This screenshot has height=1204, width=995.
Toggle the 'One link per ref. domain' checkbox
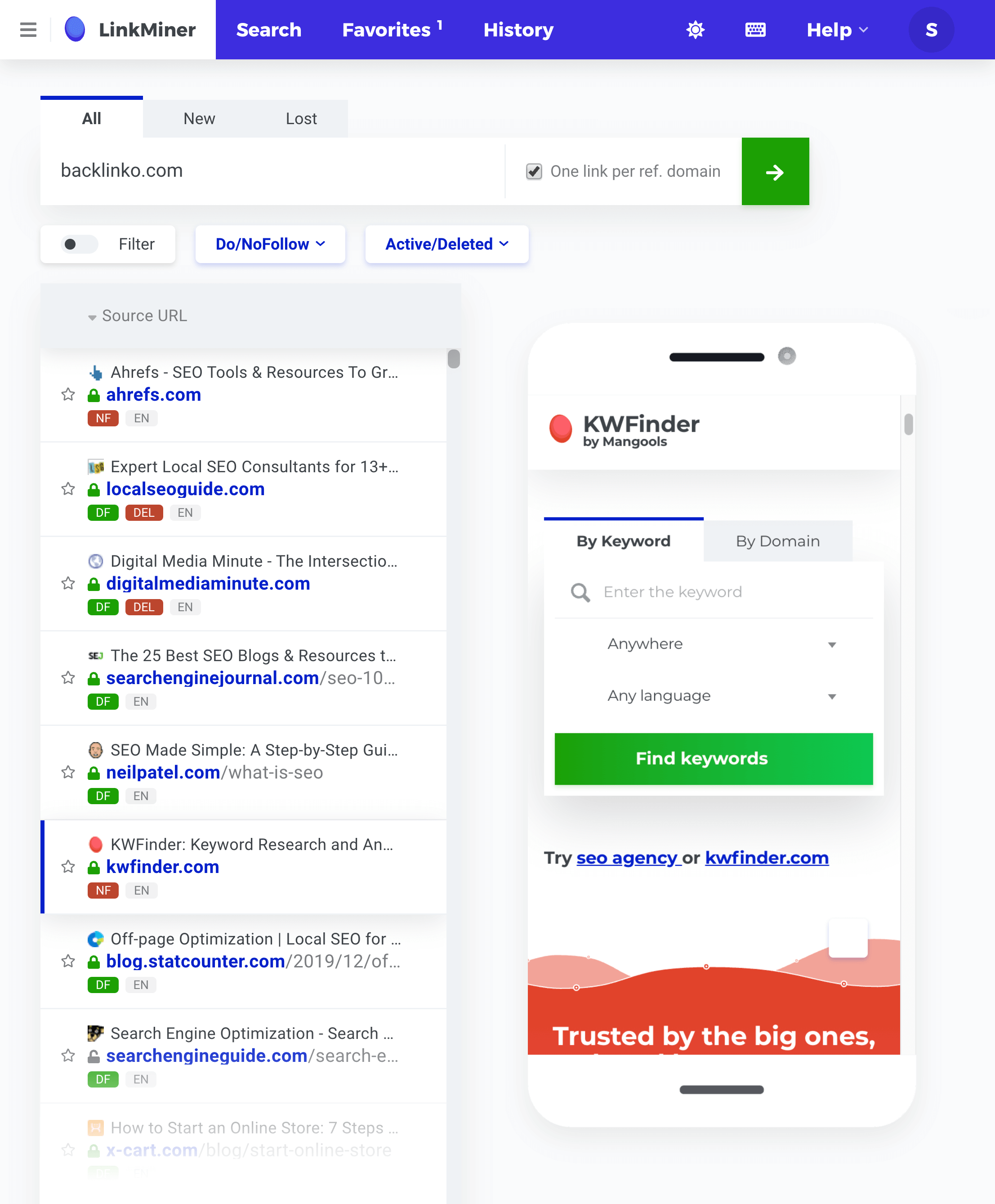pyautogui.click(x=534, y=171)
